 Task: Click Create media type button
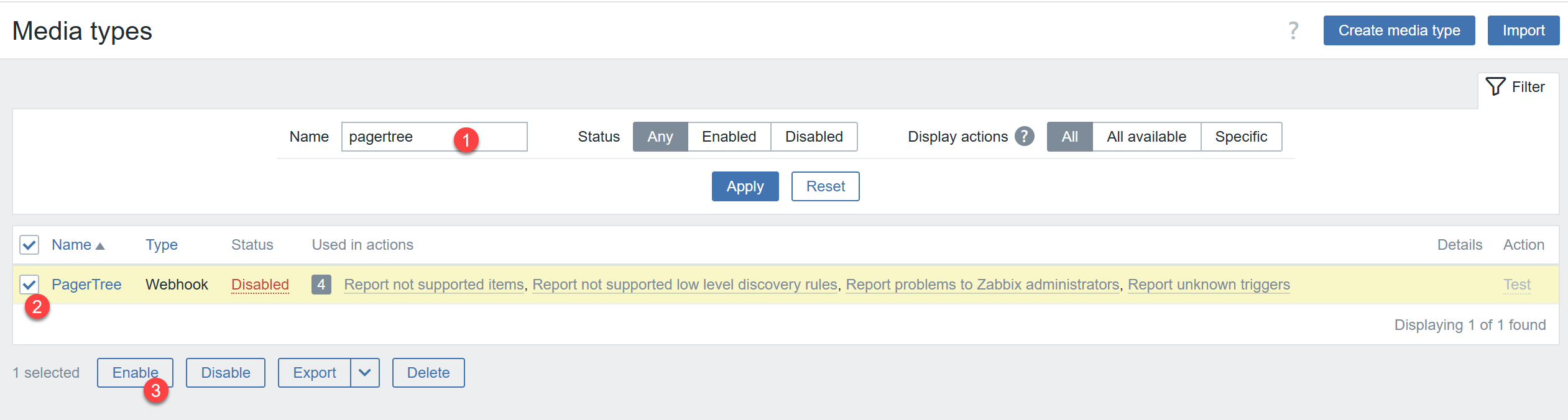1398,30
